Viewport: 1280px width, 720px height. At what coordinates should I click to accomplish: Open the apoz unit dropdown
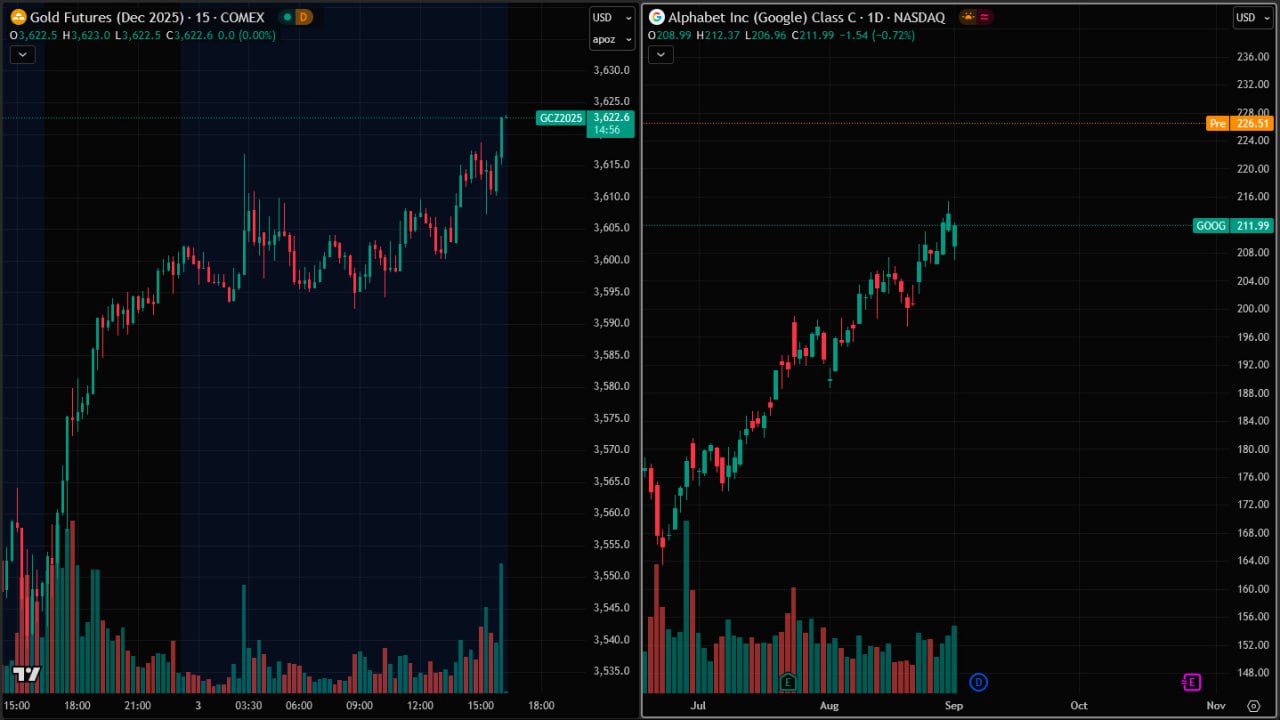(611, 40)
